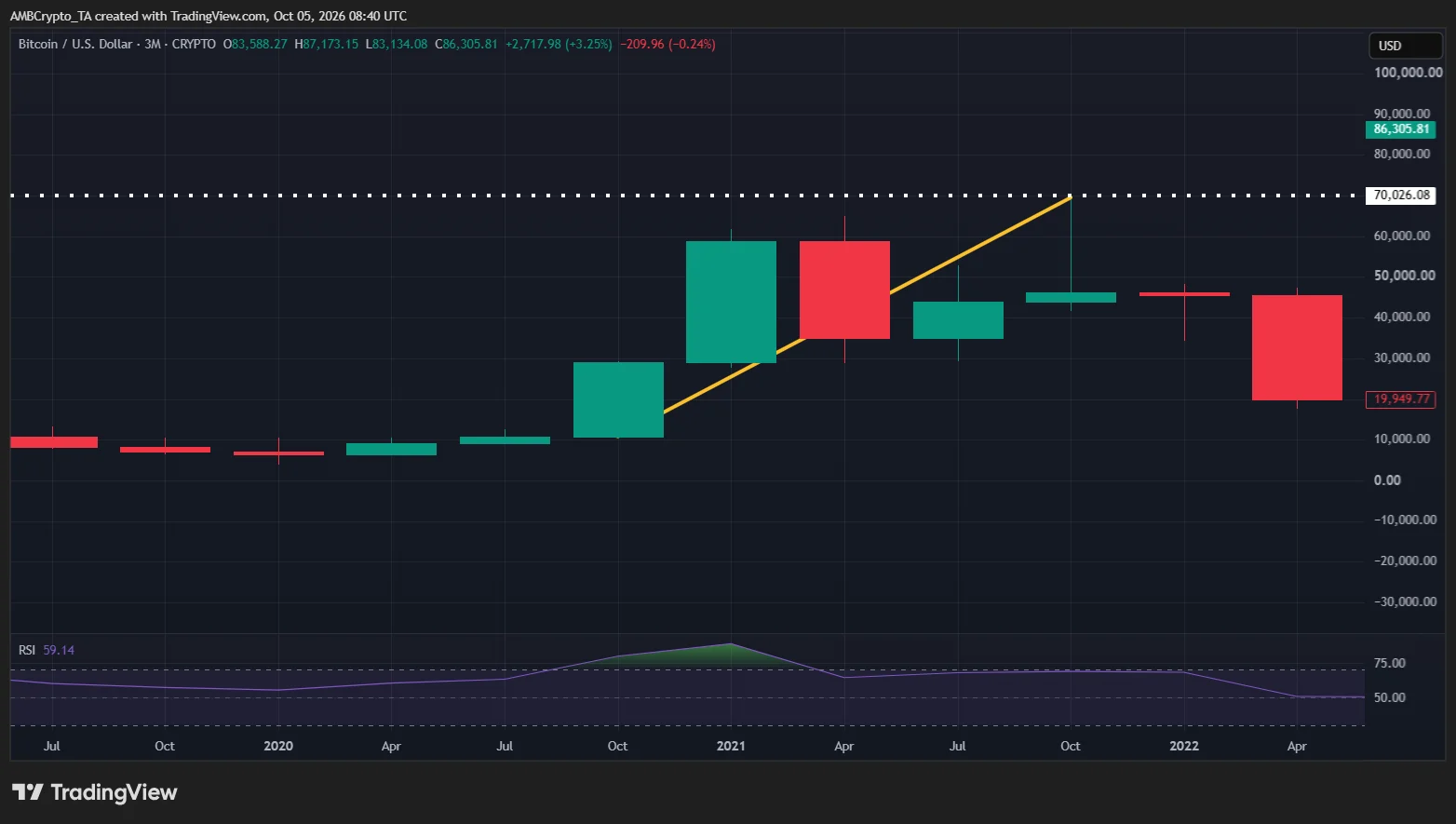Viewport: 1456px width, 824px height.
Task: Click the close price value 86,305.81
Action: pos(470,44)
